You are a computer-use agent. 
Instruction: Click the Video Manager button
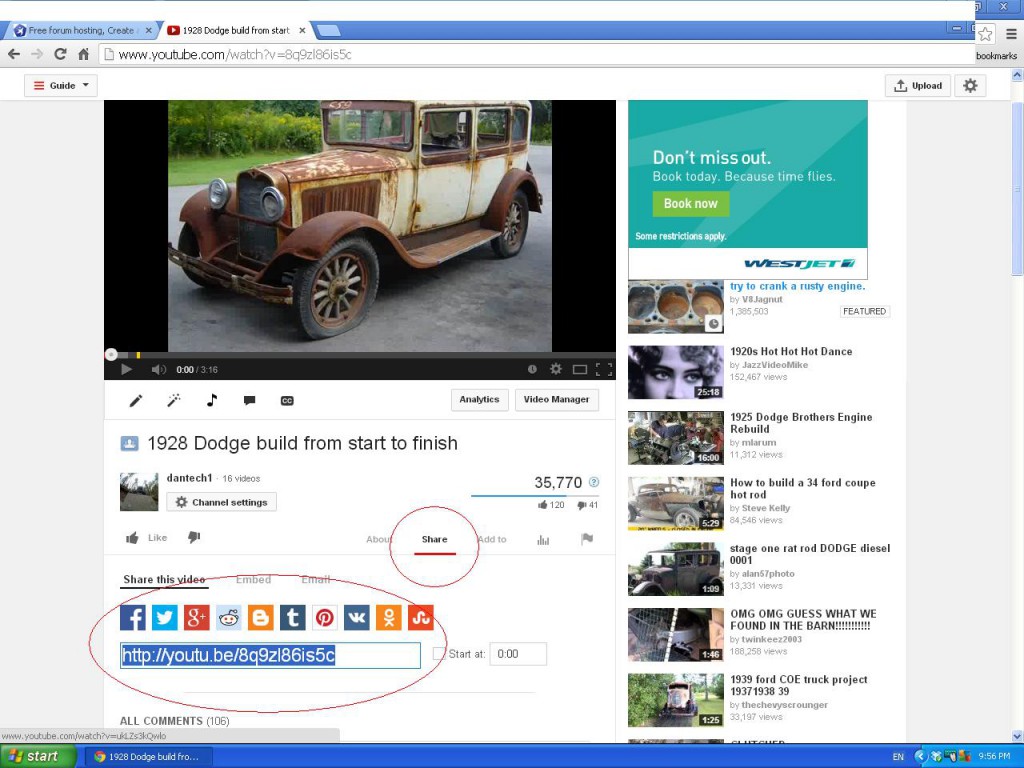click(556, 400)
